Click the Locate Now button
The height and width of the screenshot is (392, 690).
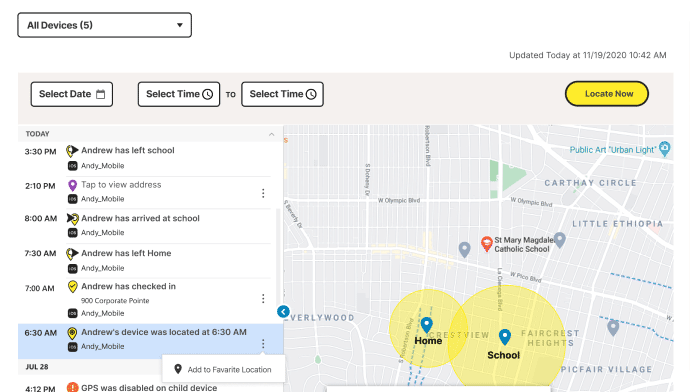[x=606, y=94]
